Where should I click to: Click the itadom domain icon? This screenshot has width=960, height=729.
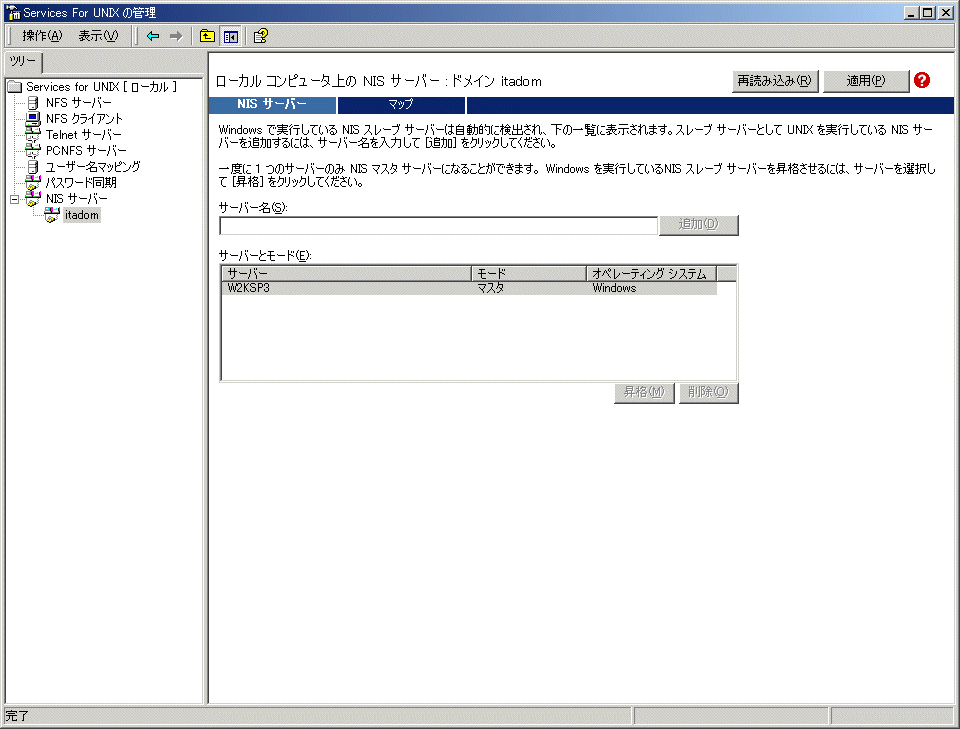click(52, 215)
